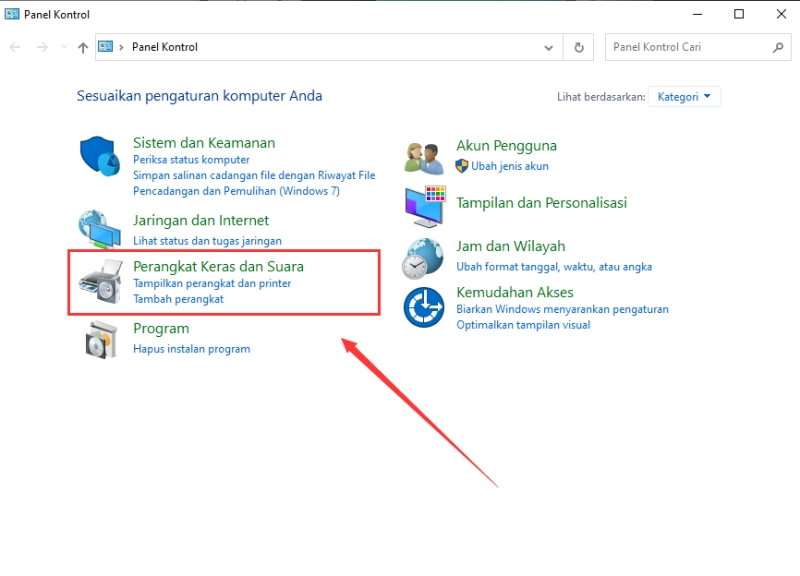Click the shield icon beside Ubah jenis akun
This screenshot has height=576, width=800.
tap(462, 166)
